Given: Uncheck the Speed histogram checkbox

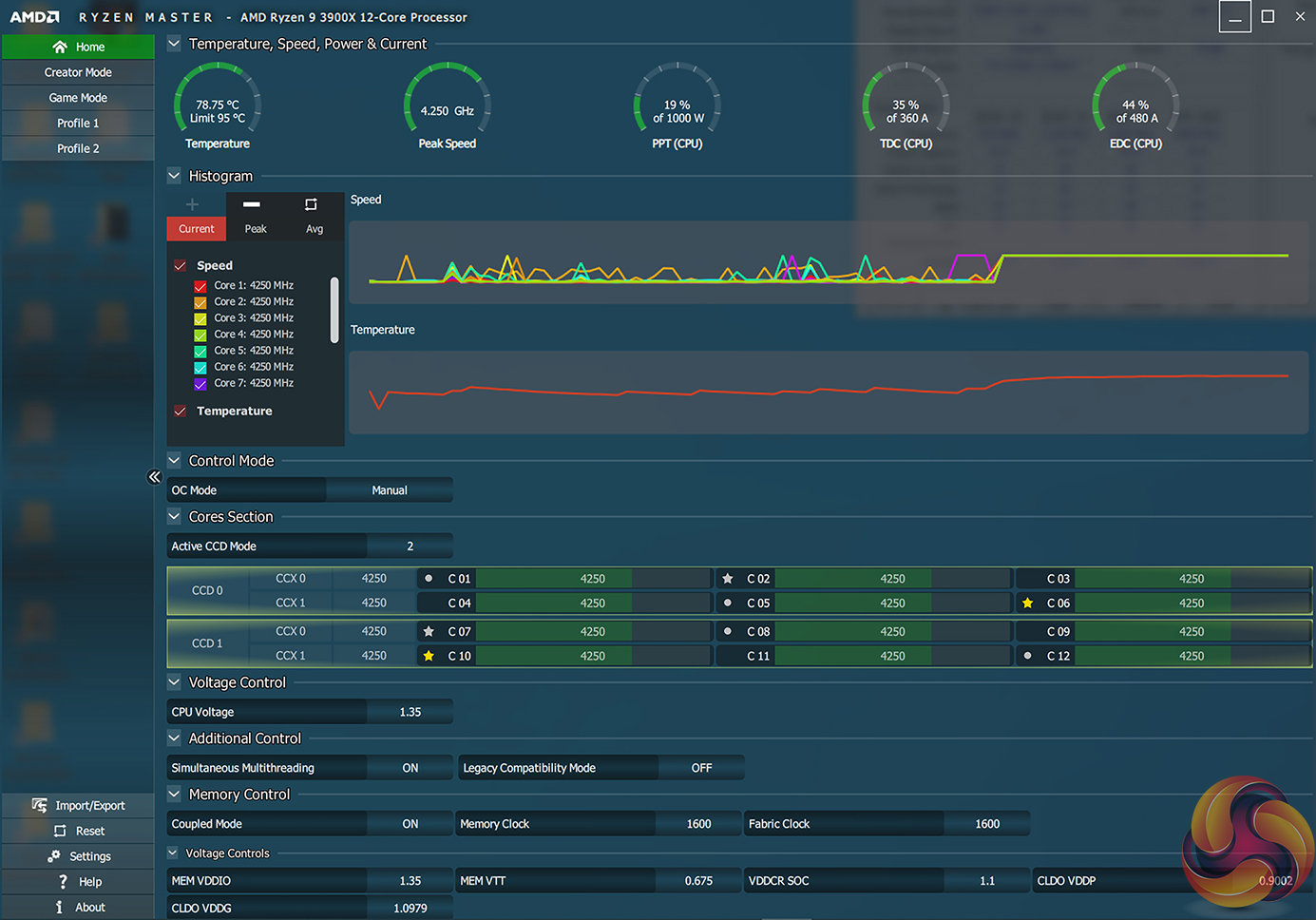Looking at the screenshot, I should tap(181, 266).
